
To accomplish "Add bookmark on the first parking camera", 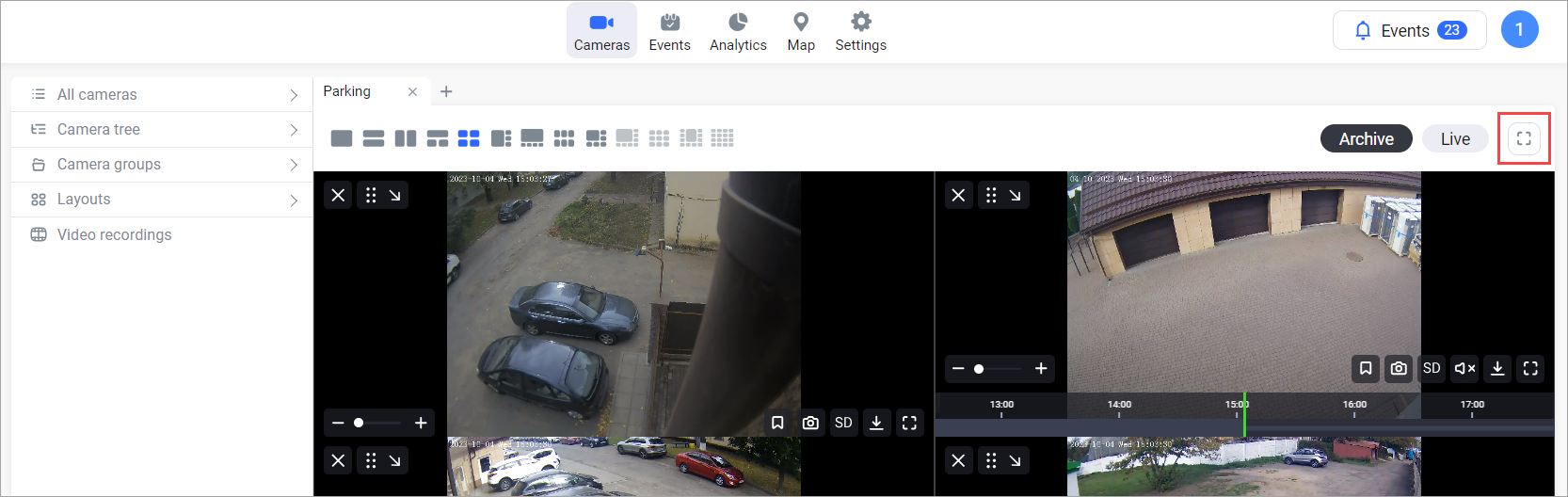I will click(x=777, y=423).
